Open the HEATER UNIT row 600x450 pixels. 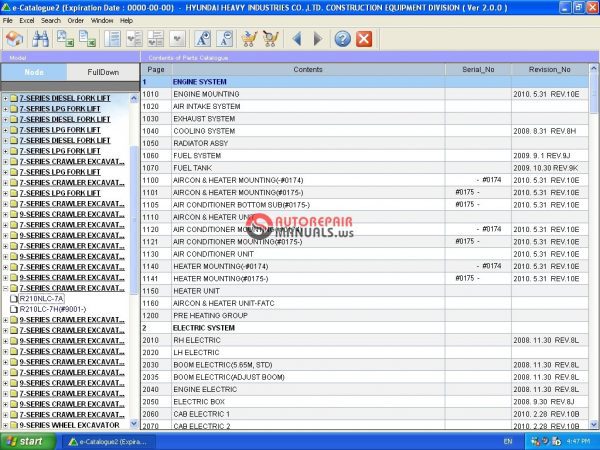tap(365, 291)
